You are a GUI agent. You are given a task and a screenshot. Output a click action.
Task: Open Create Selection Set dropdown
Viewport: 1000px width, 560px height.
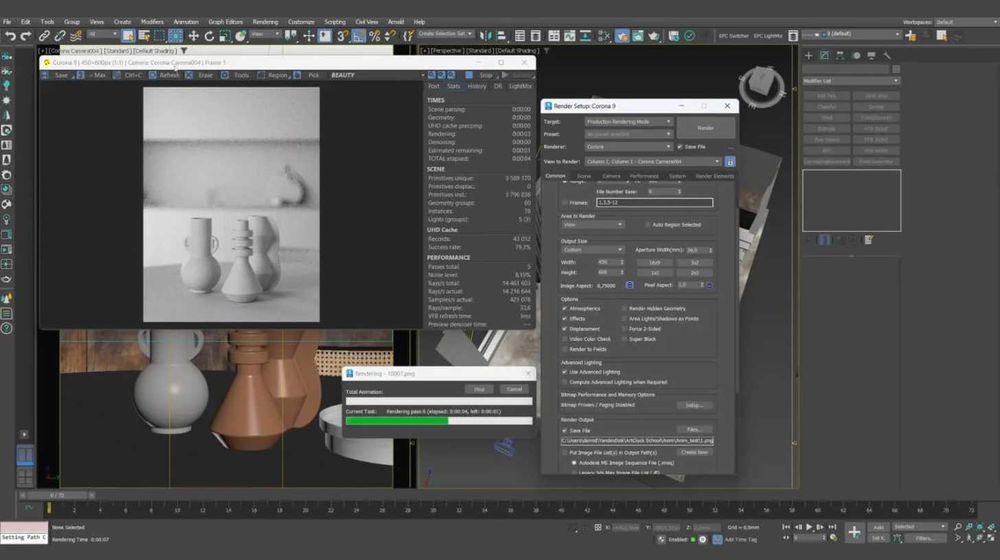click(446, 34)
